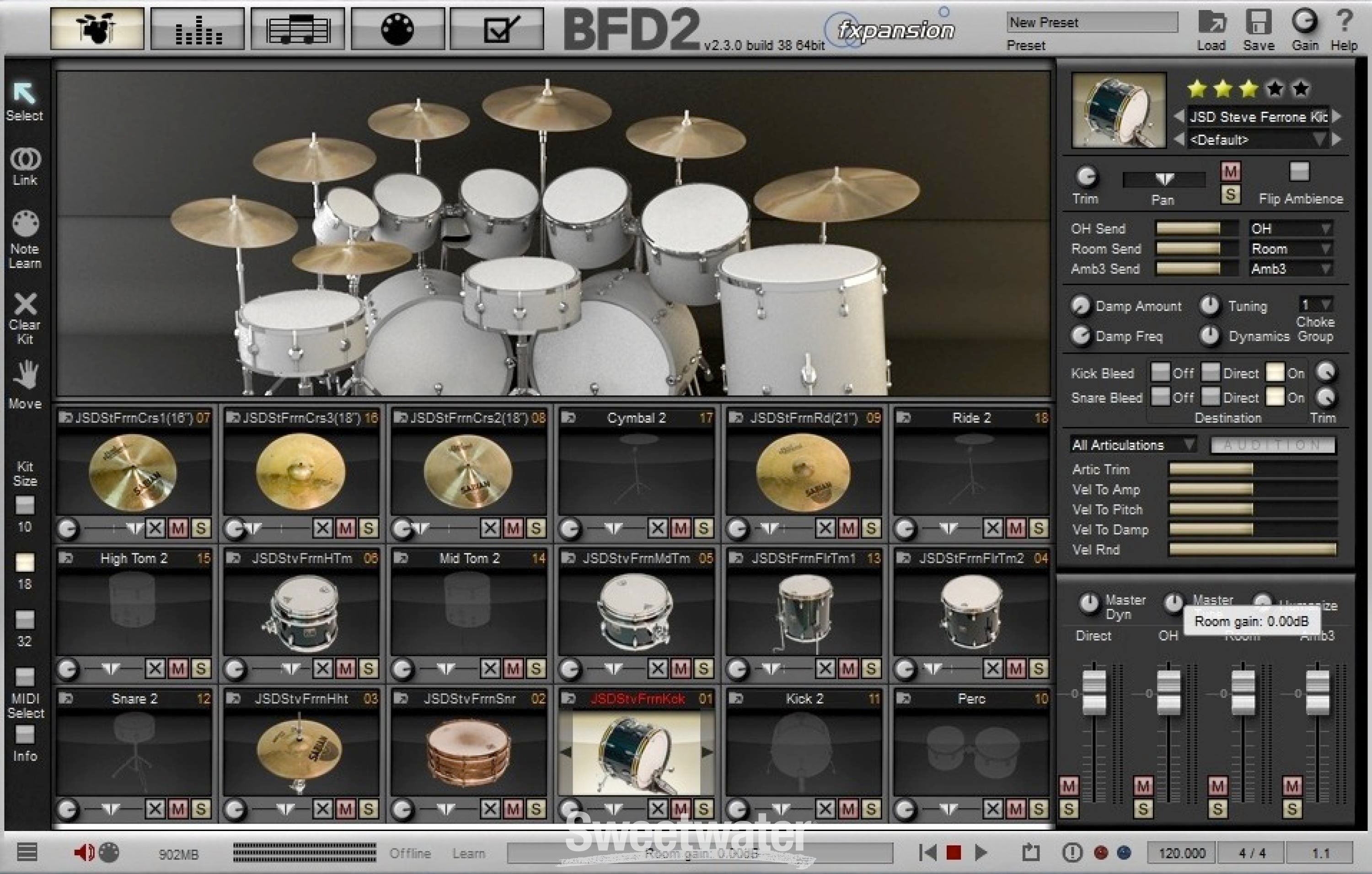Stop playback with red stop button
Image resolution: width=1372 pixels, height=874 pixels.
coord(954,852)
